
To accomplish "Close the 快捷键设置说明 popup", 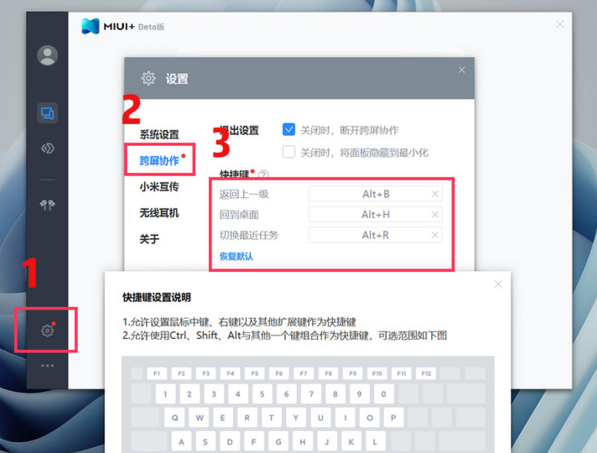I will click(498, 284).
